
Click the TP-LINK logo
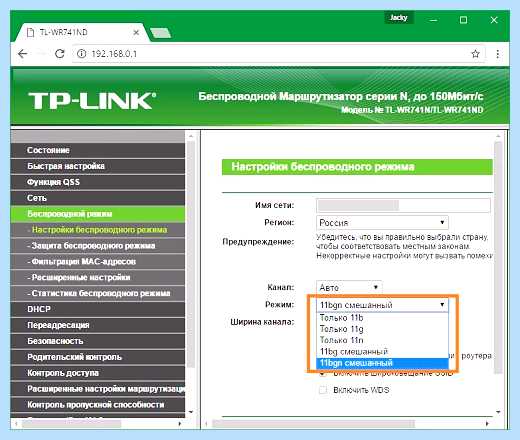tap(92, 100)
